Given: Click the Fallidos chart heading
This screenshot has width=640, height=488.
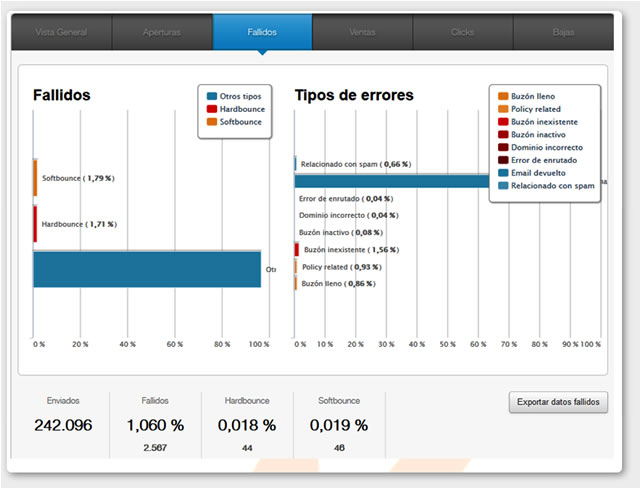Looking at the screenshot, I should tap(62, 95).
